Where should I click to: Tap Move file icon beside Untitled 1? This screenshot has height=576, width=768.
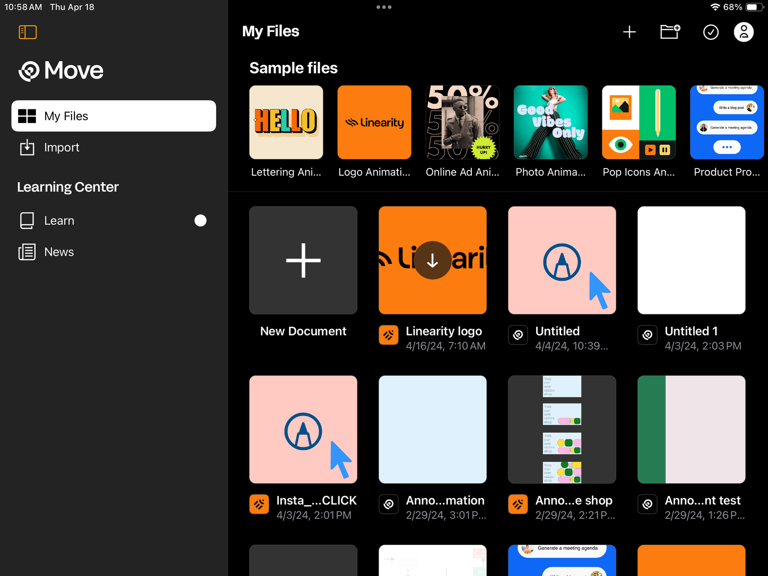647,336
